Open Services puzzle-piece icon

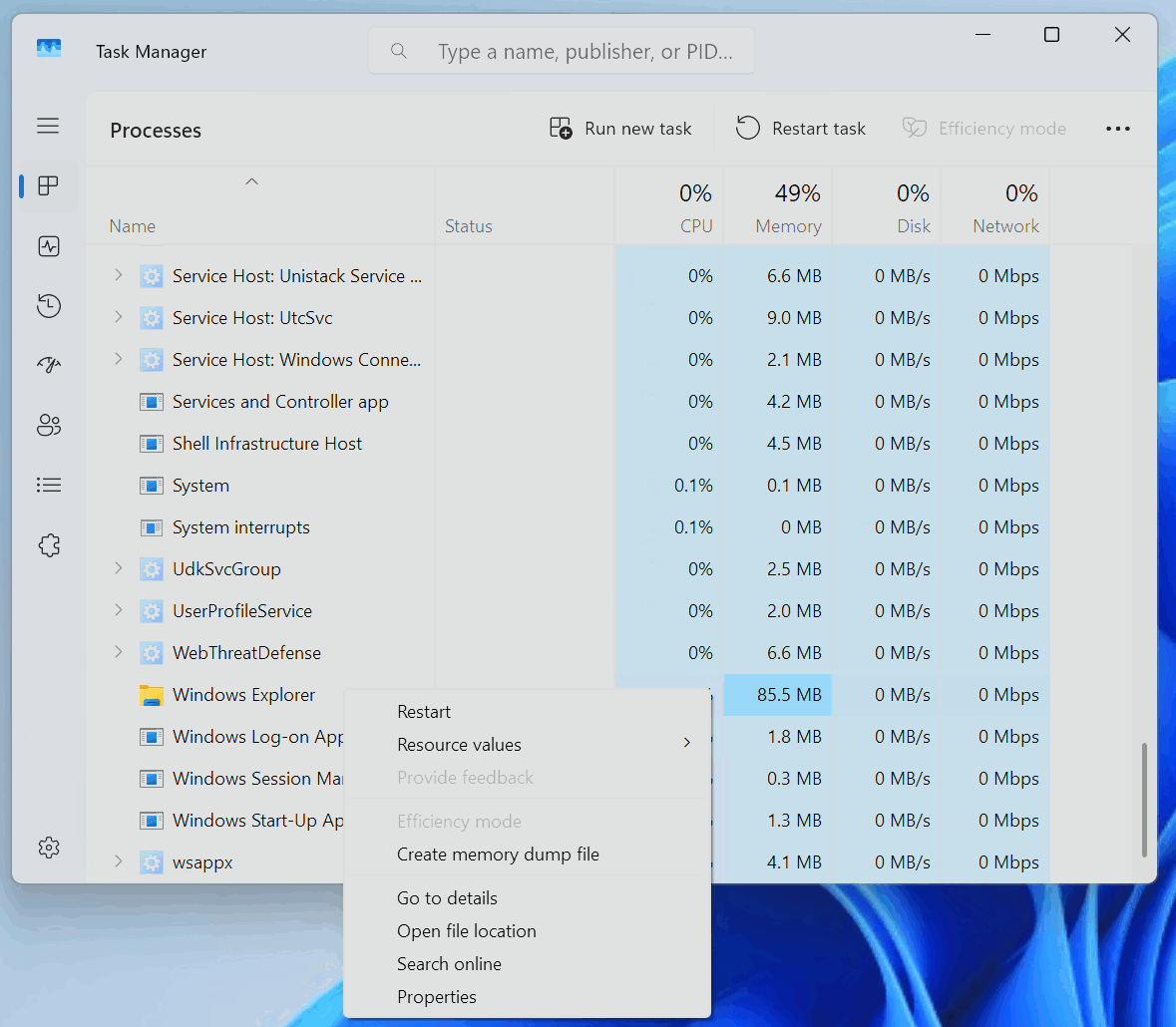point(49,545)
